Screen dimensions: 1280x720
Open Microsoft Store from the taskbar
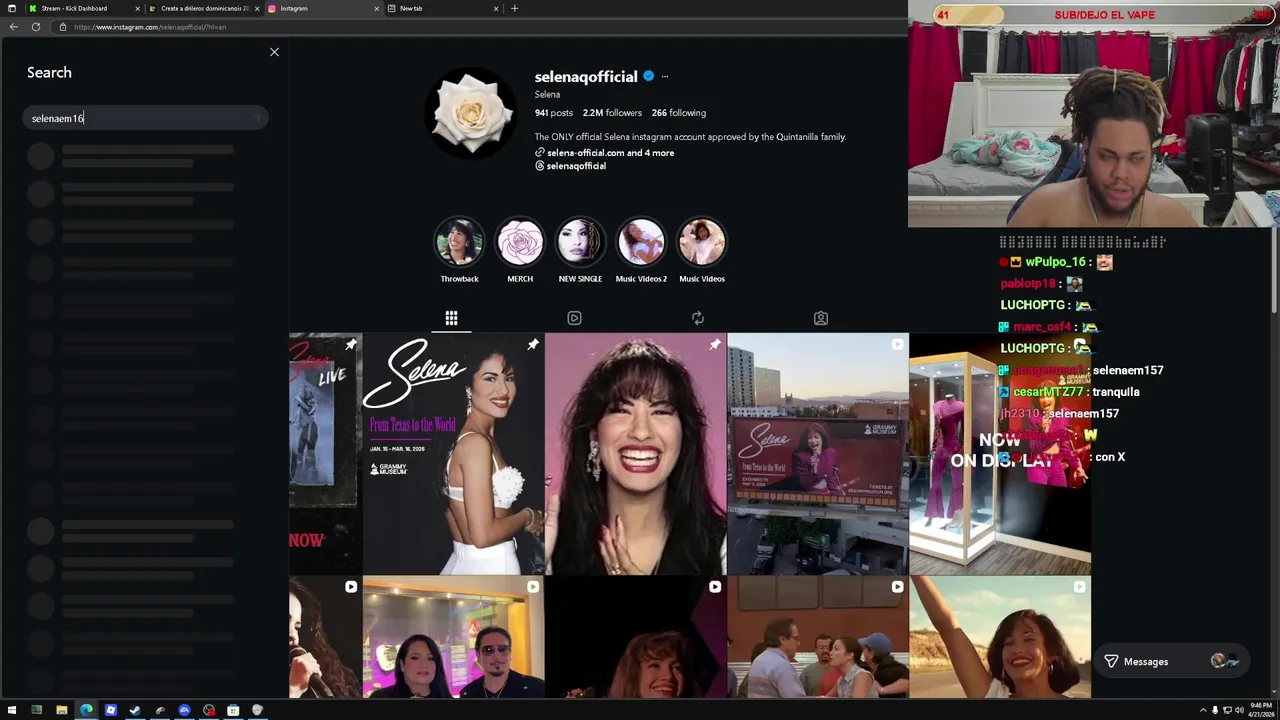point(233,710)
